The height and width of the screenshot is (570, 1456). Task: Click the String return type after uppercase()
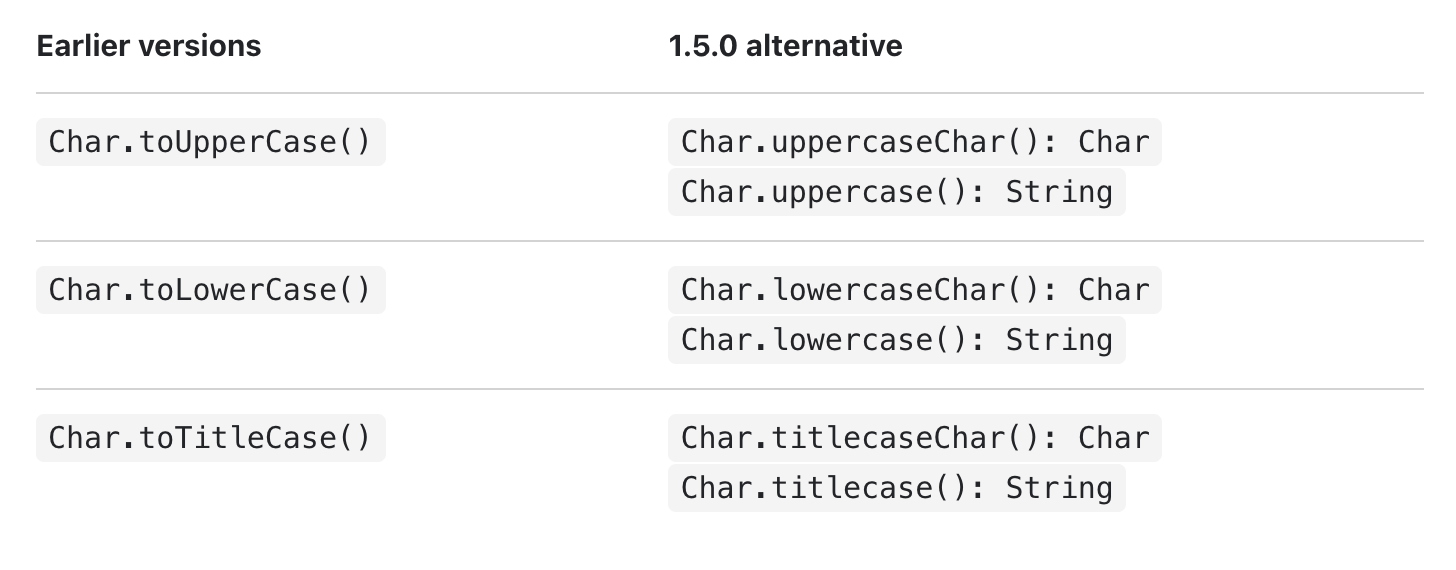(x=1059, y=192)
